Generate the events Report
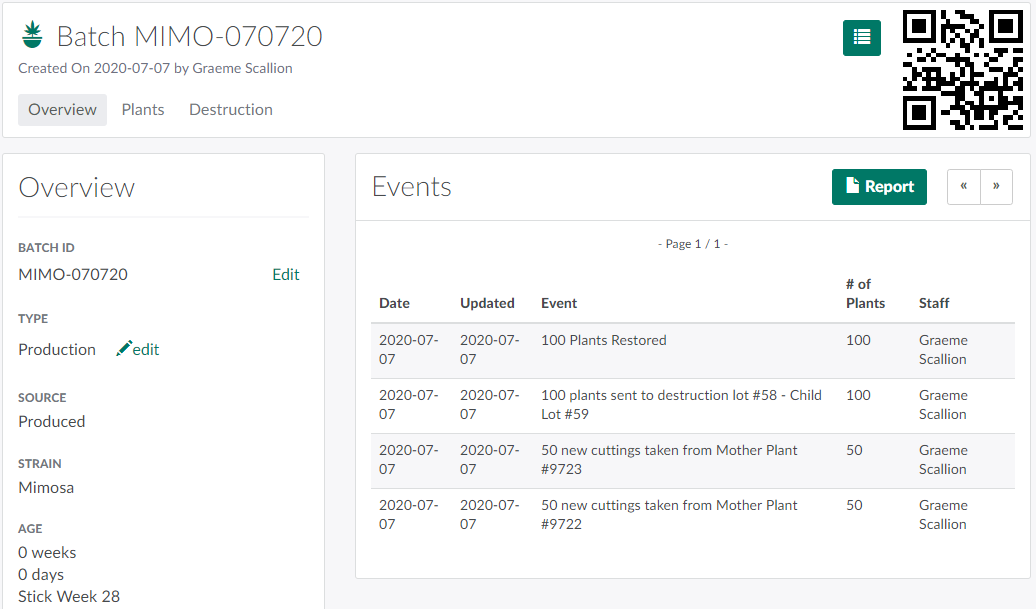1036x609 pixels. pos(879,187)
